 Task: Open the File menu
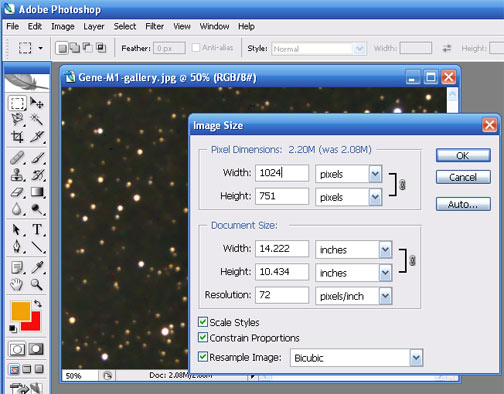(13, 26)
